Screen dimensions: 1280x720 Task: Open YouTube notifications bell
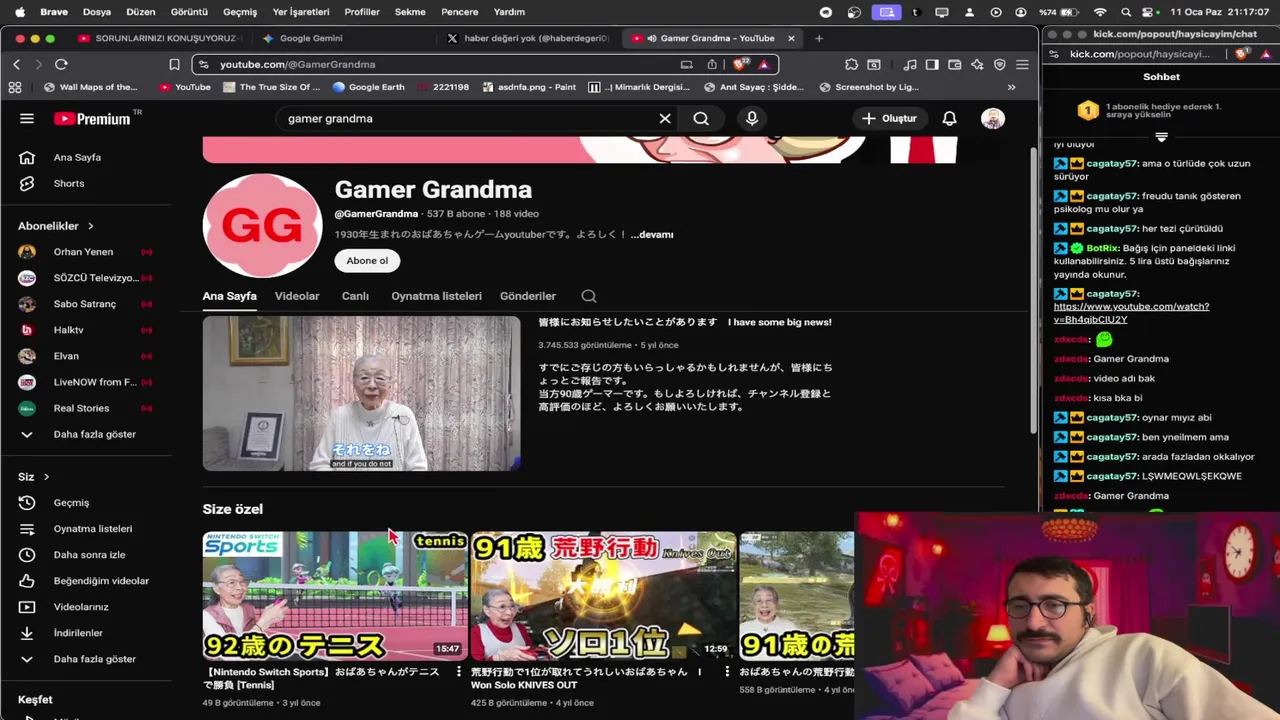[x=949, y=118]
